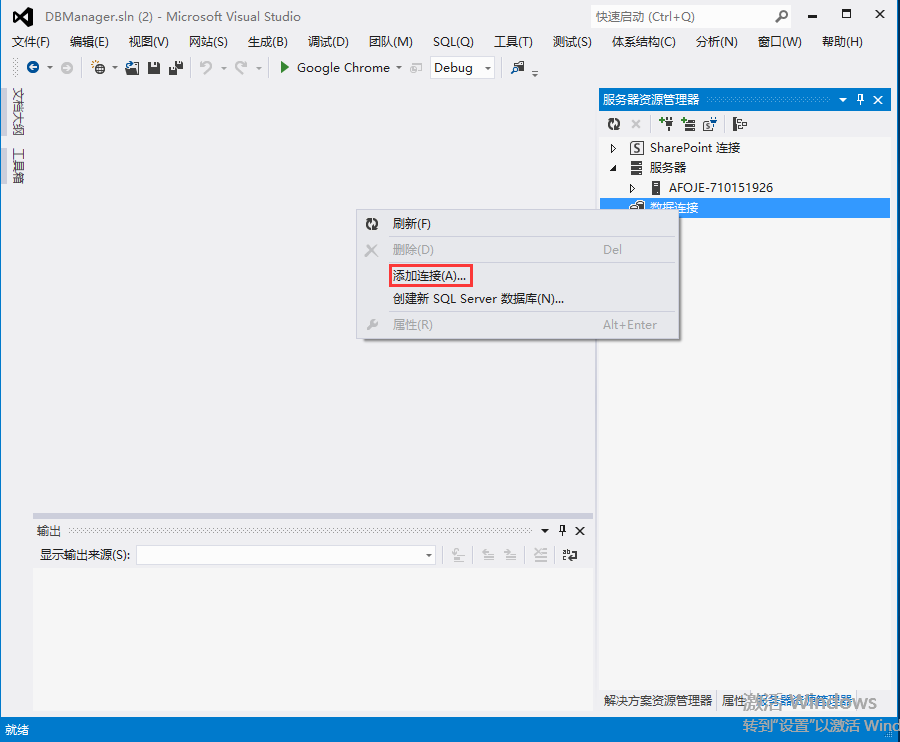This screenshot has height=742, width=900.
Task: Click the Navigate Backward arrow icon
Action: point(33,67)
